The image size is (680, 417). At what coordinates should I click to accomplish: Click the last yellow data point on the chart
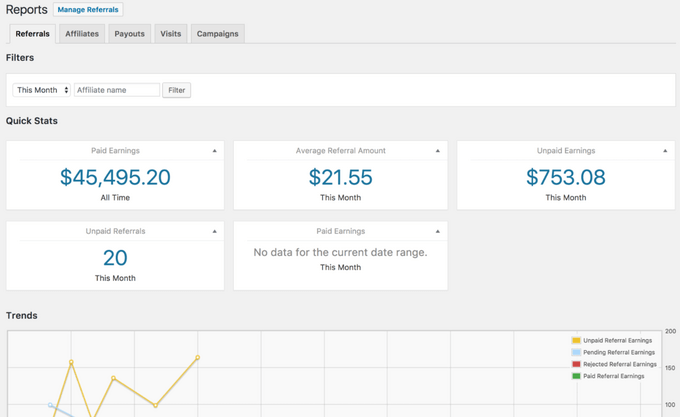[198, 357]
